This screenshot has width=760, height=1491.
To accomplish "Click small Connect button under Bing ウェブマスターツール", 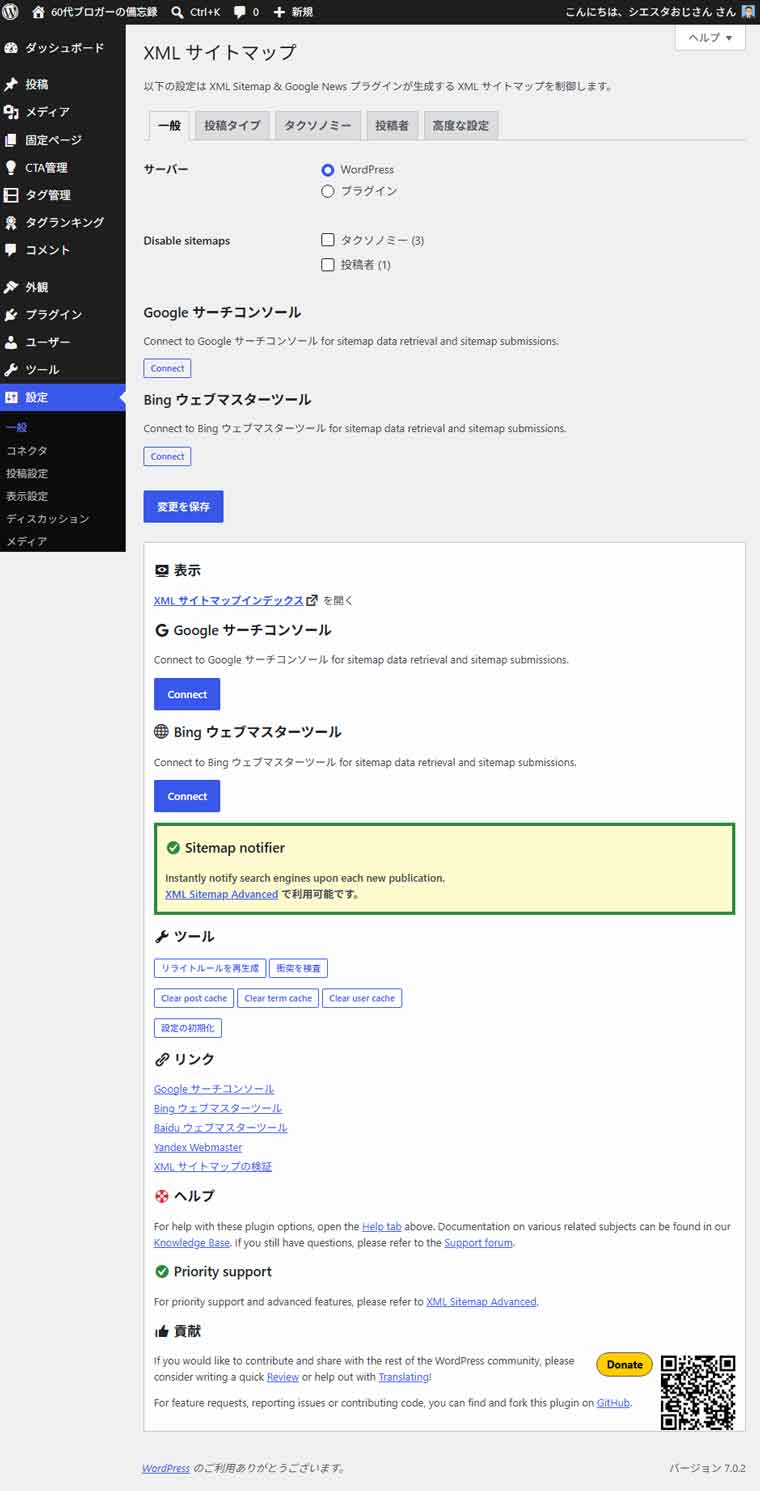I will 167,456.
